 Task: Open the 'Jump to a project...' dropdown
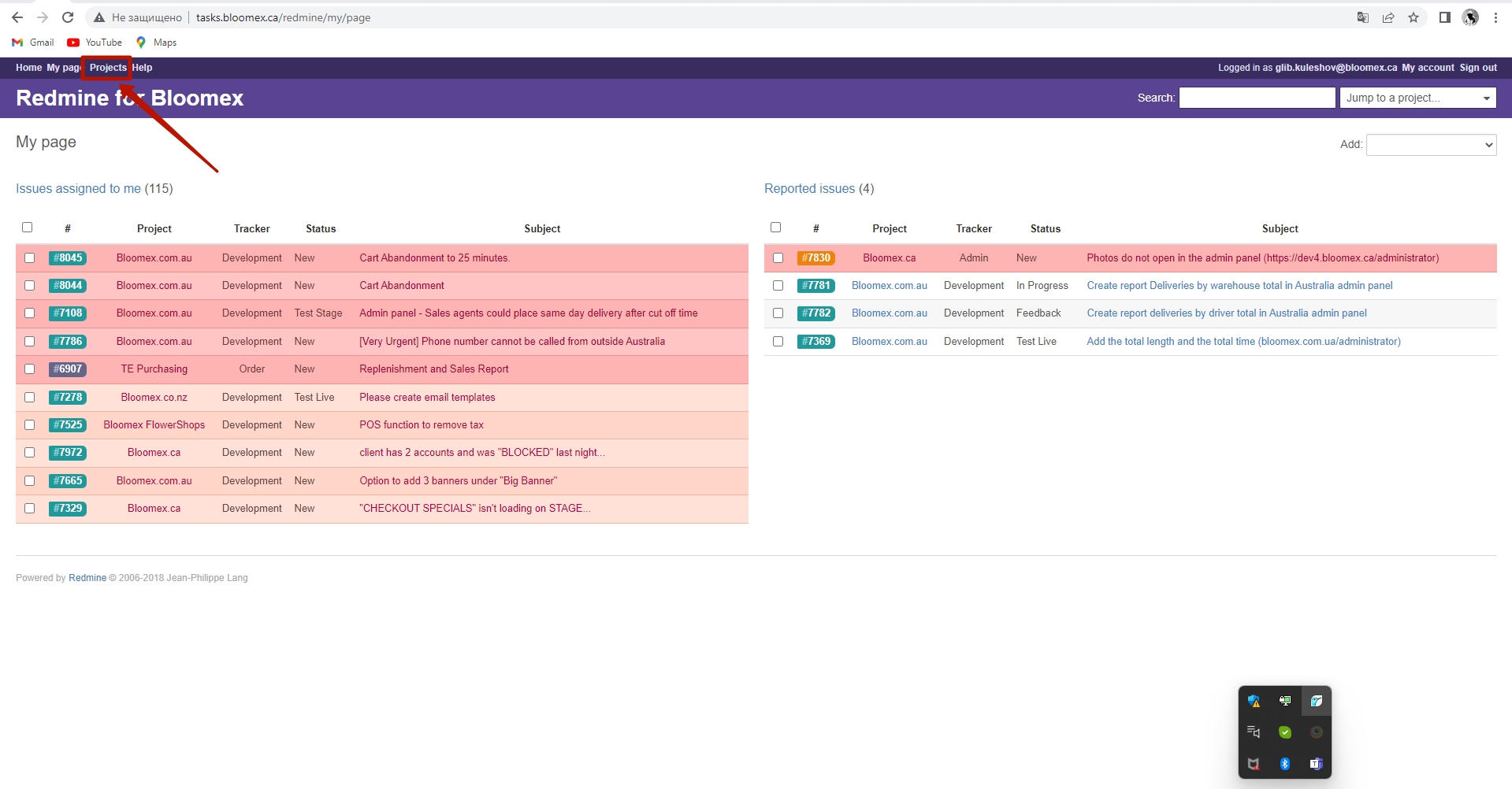coord(1418,98)
